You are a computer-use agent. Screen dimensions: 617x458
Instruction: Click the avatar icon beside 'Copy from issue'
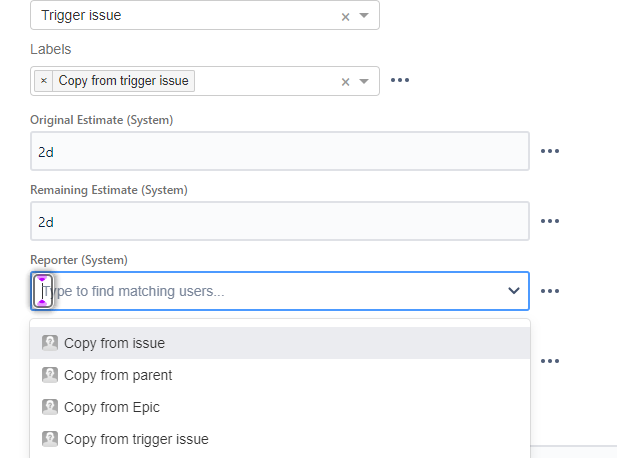click(x=50, y=343)
